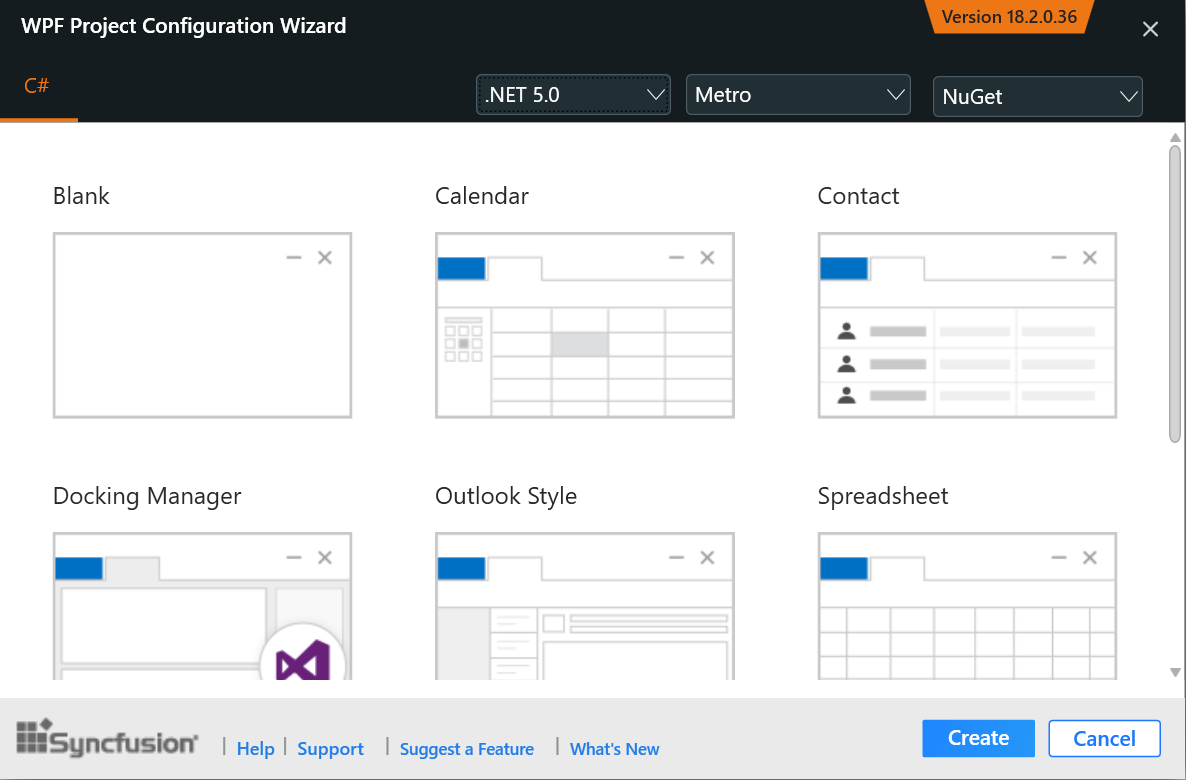Choose the Calendar template preview
Screen dimensions: 1186x780
(585, 325)
